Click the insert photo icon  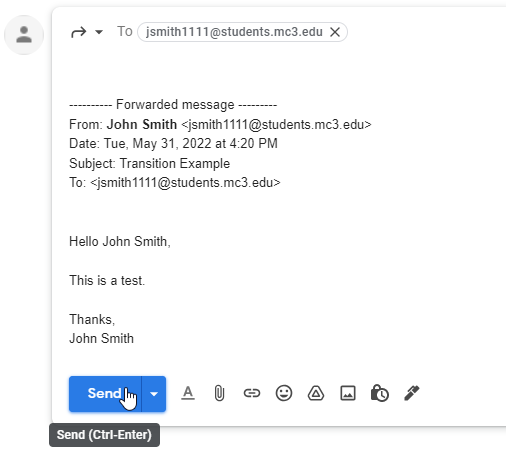tap(348, 393)
